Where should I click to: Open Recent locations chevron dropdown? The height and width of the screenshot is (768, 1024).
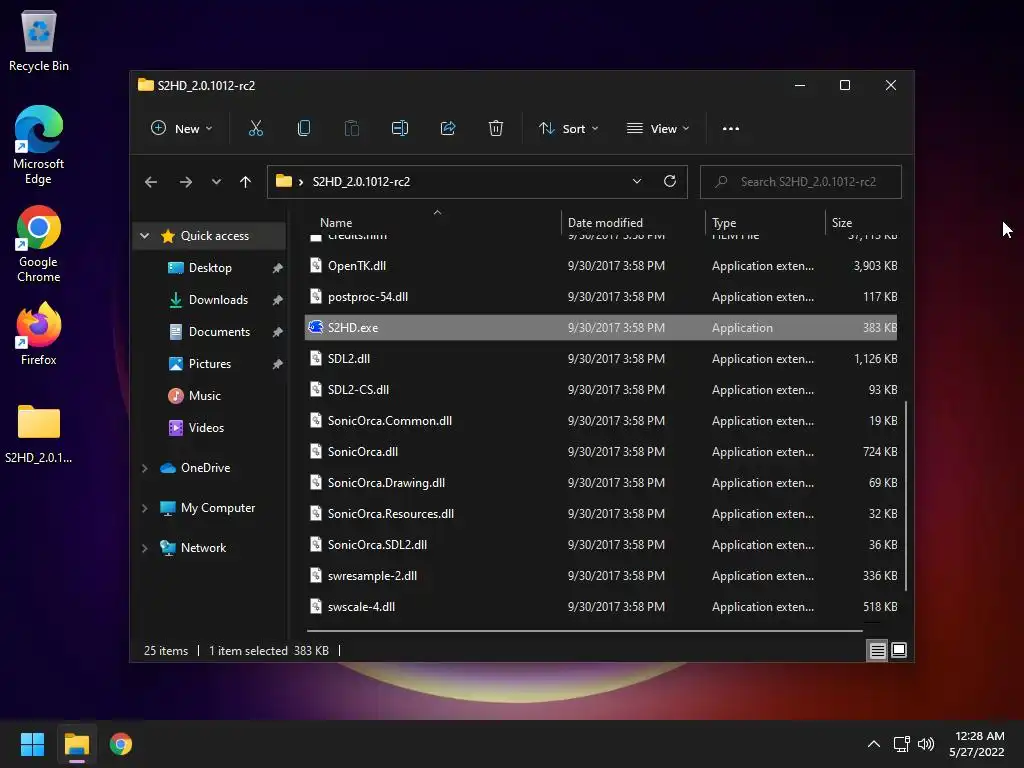[x=216, y=182]
